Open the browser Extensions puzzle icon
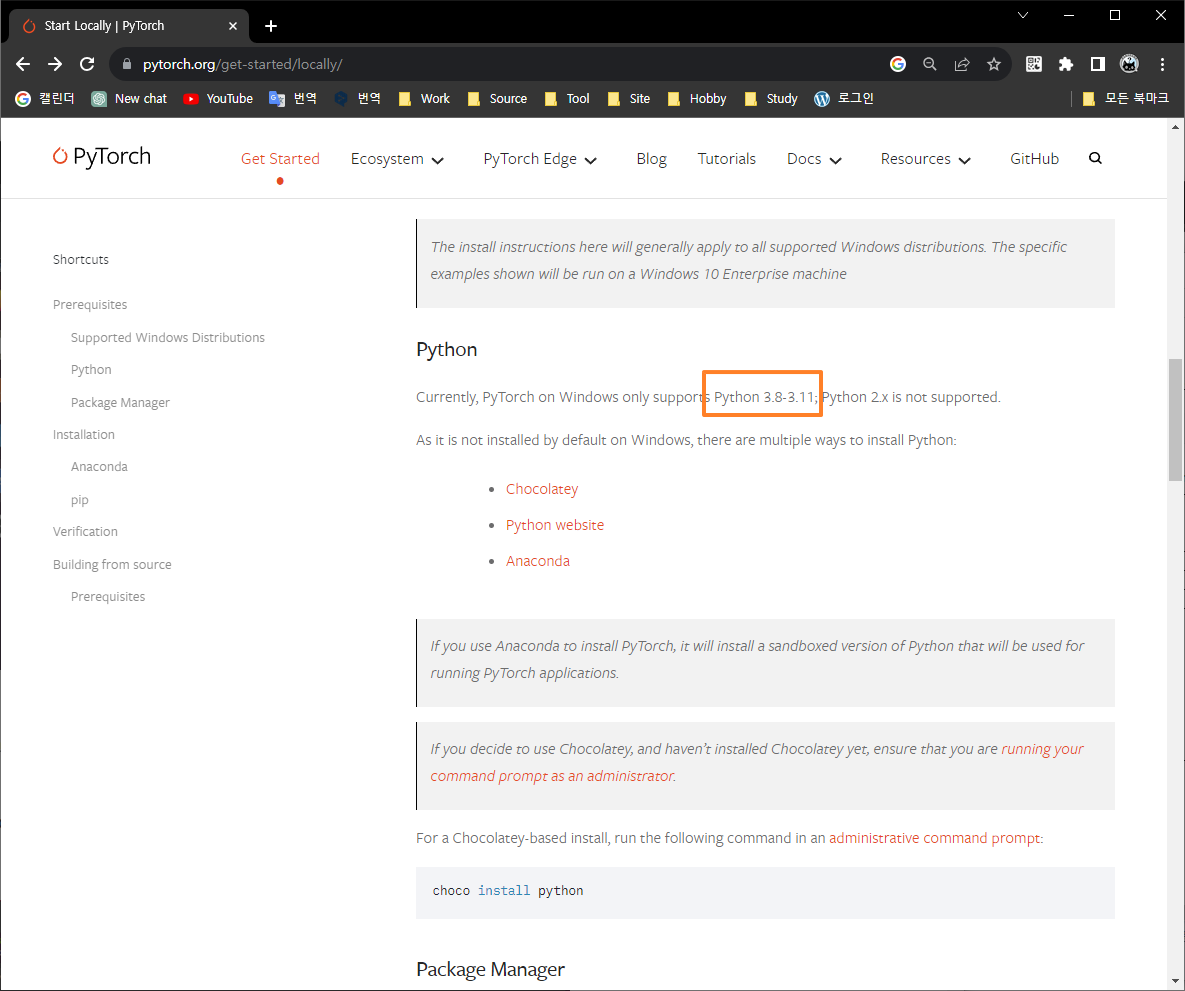Image resolution: width=1185 pixels, height=991 pixels. point(1065,63)
